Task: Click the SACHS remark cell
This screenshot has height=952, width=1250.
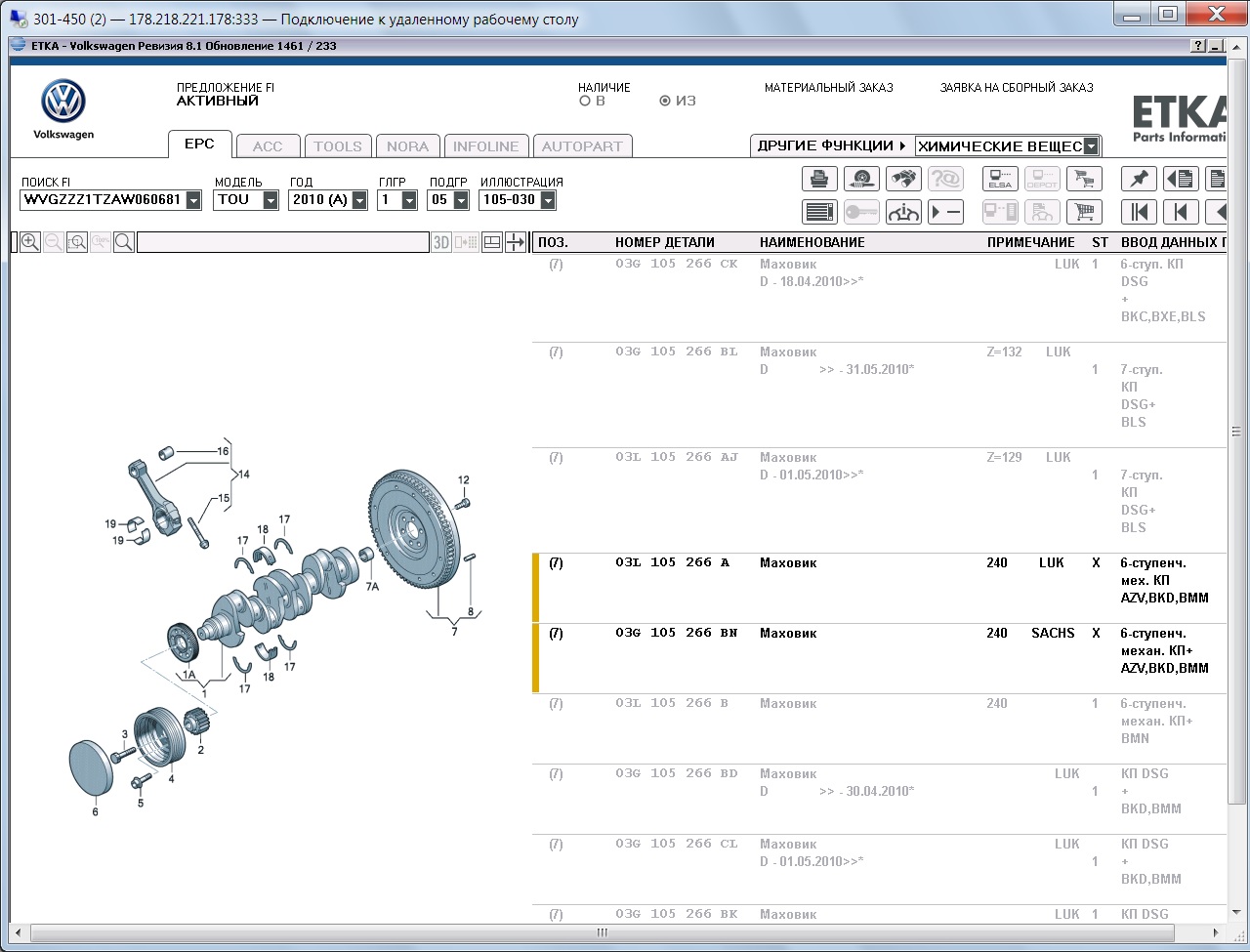Action: (1053, 633)
